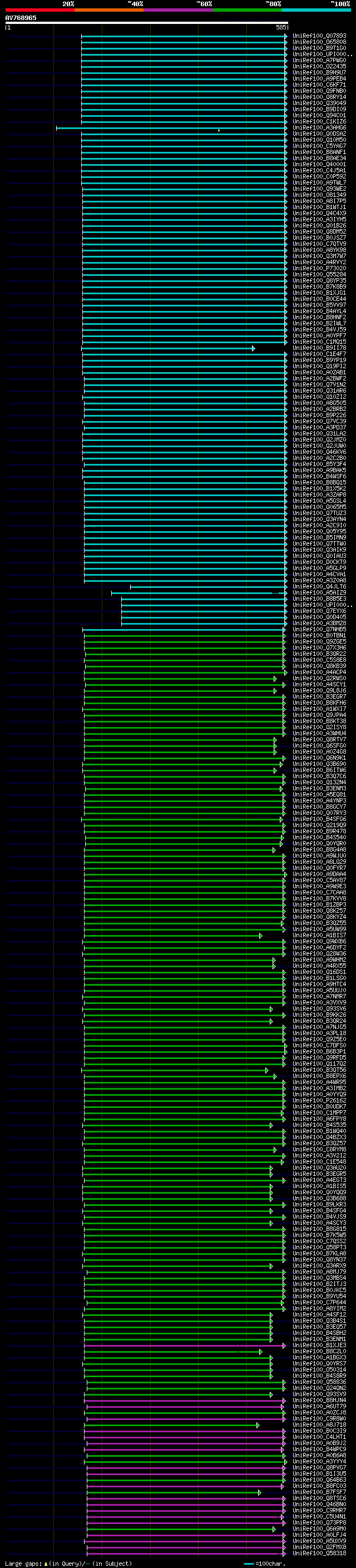Open hit UniRef100_Q2RWS0
This screenshot has width=356, height=1568.
coord(319,678)
